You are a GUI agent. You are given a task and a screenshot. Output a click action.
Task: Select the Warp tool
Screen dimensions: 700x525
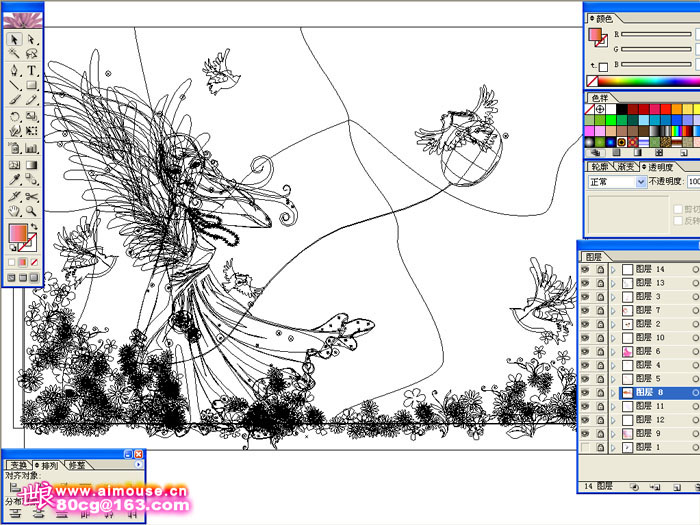coord(14,131)
